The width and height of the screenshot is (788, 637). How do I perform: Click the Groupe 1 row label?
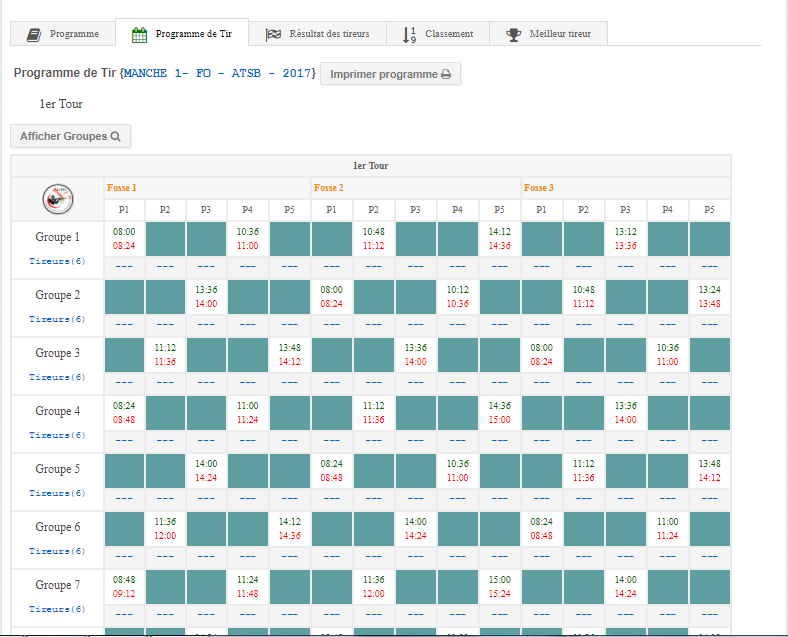(x=57, y=237)
